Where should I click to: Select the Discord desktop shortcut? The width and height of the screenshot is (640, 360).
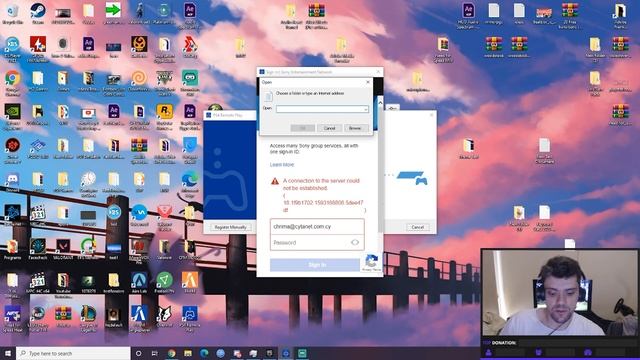pos(12,182)
